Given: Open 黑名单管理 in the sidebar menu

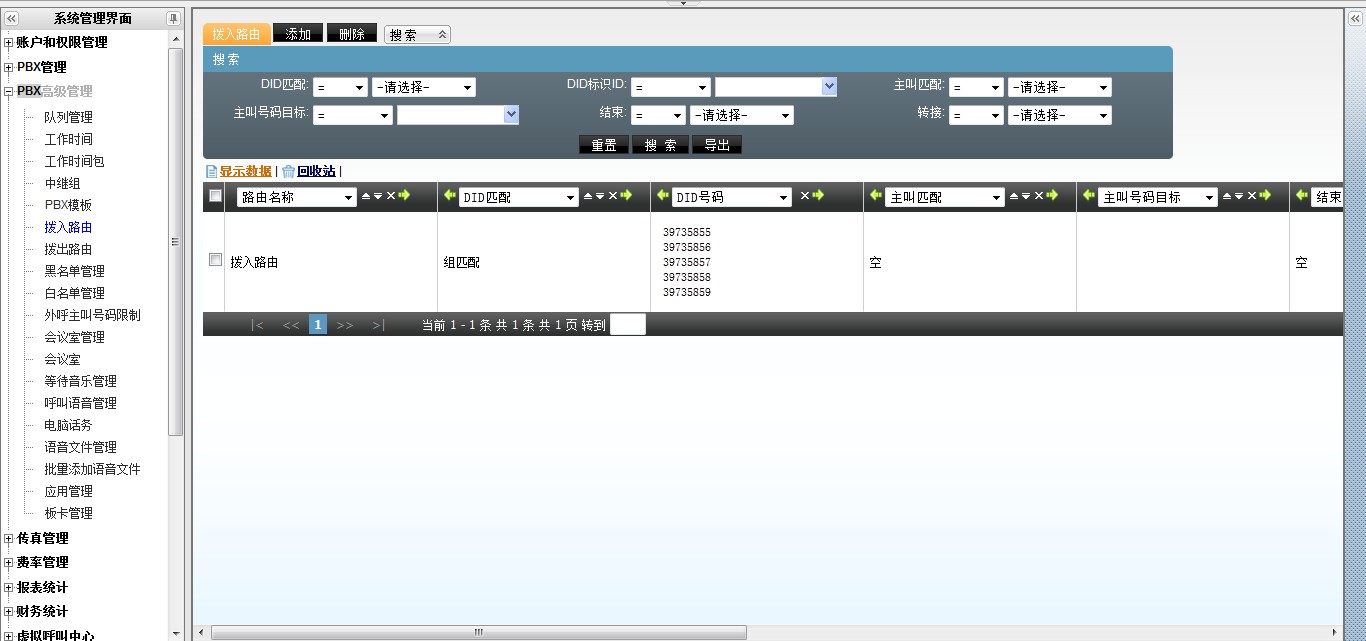Looking at the screenshot, I should pos(74,271).
